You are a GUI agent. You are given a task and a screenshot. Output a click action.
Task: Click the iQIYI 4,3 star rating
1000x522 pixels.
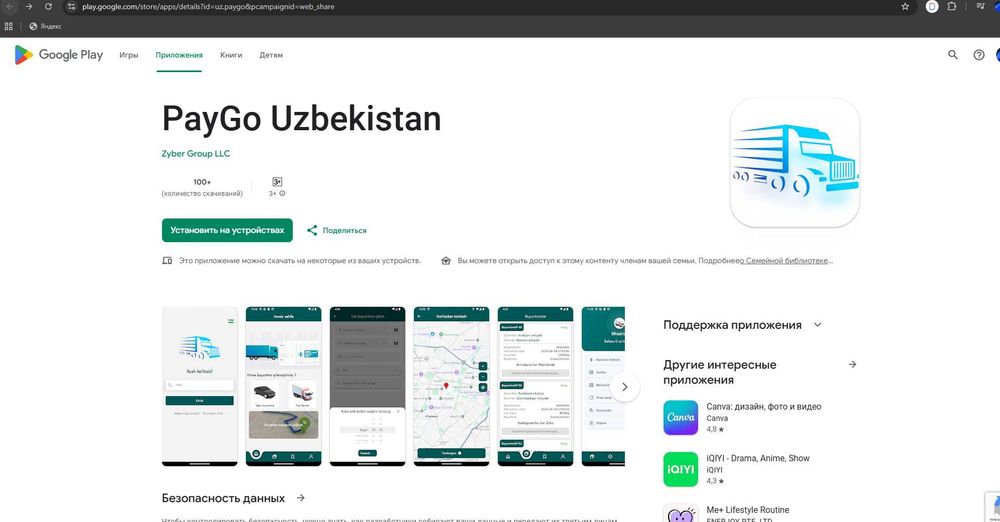click(715, 481)
